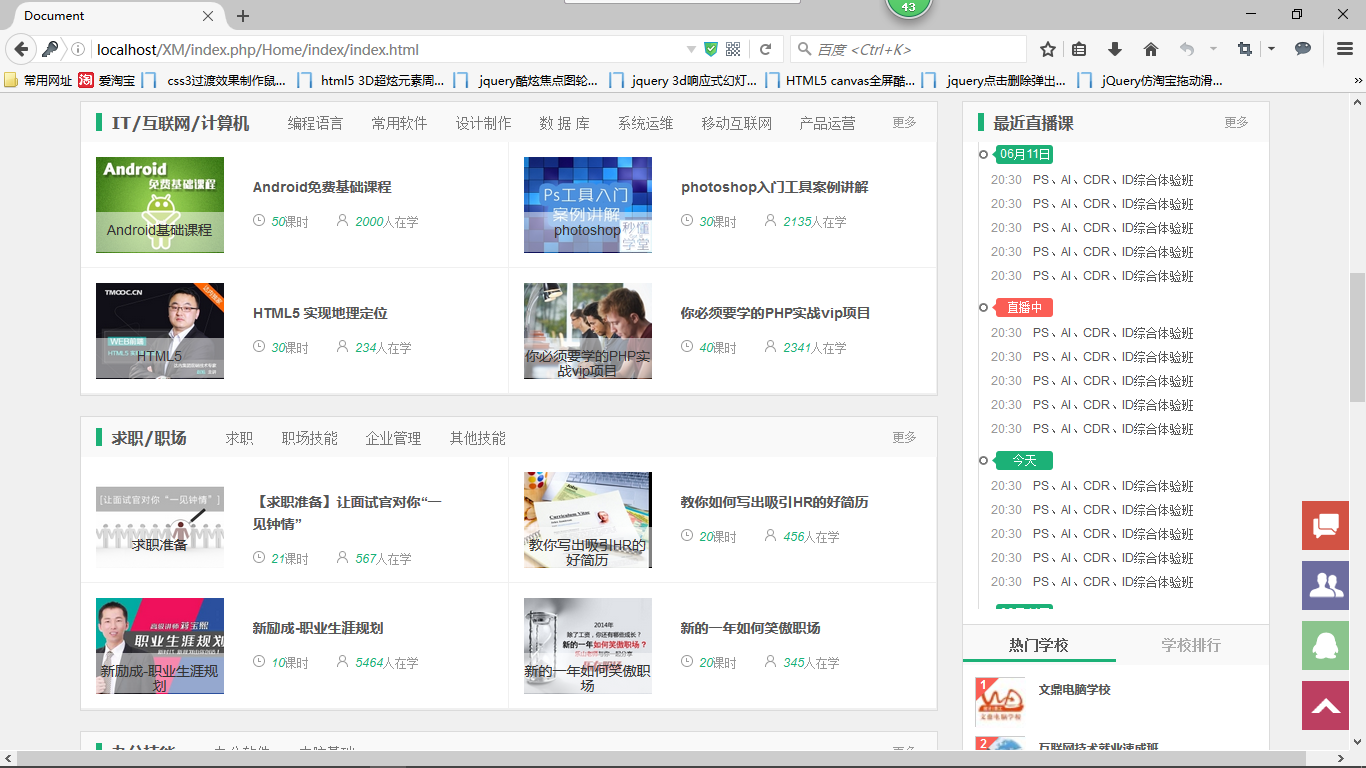Click the 求职准备 thumbnail image
Viewport: 1366px width, 768px height.
tap(160, 520)
